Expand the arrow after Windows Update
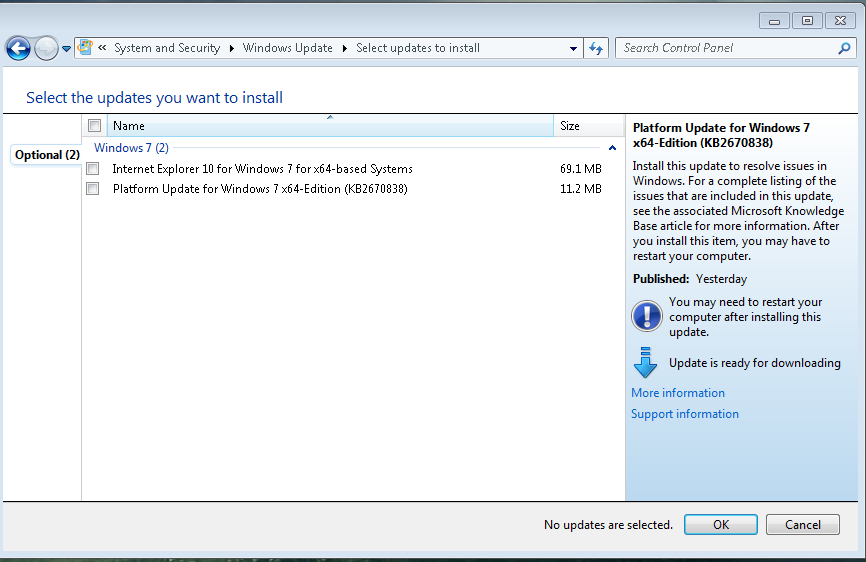Viewport: 866px width, 562px height. coord(345,49)
